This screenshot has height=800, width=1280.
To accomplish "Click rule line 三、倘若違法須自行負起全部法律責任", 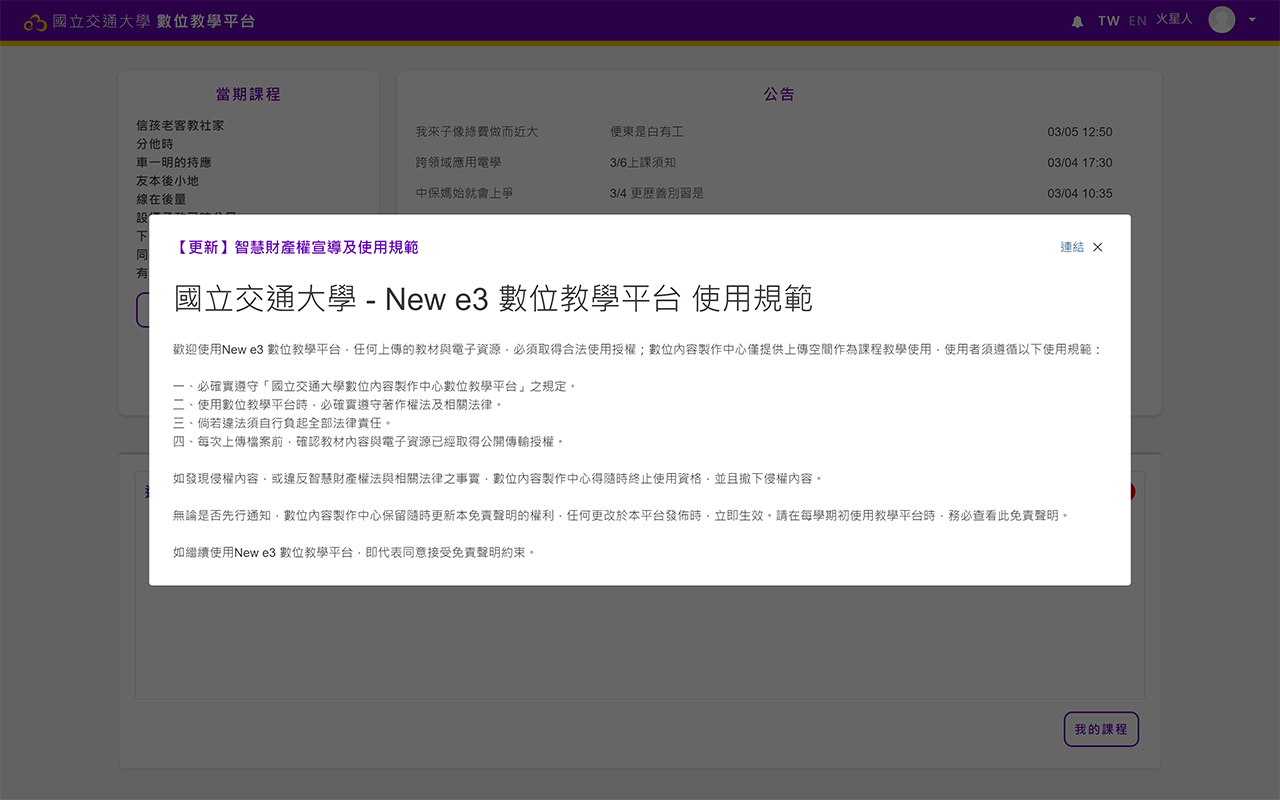I will tap(283, 423).
